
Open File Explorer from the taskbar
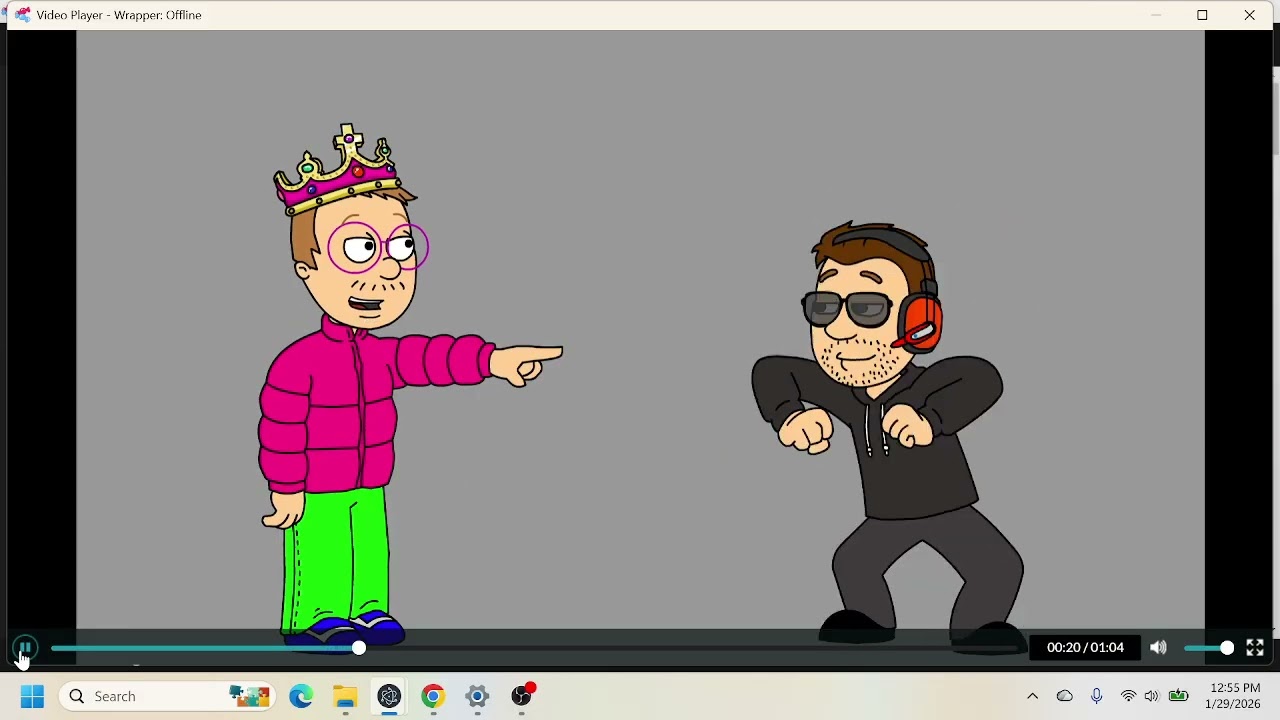345,696
